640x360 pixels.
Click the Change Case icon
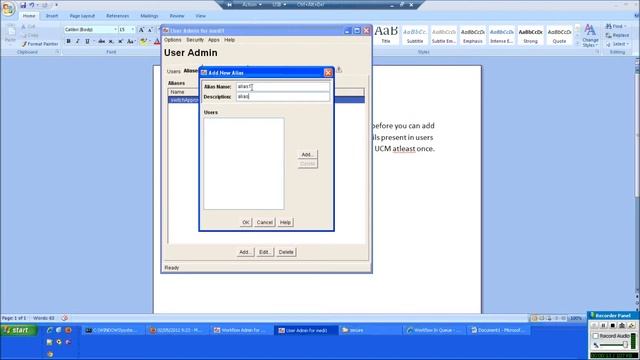(130, 41)
